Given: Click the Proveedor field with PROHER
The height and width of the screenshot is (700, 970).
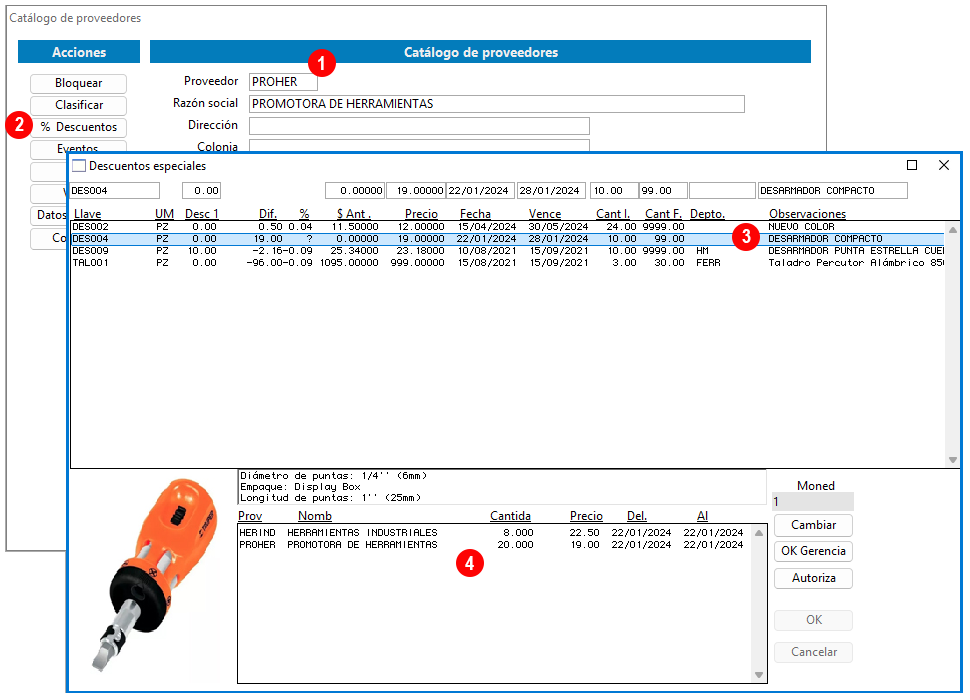Looking at the screenshot, I should (x=283, y=82).
